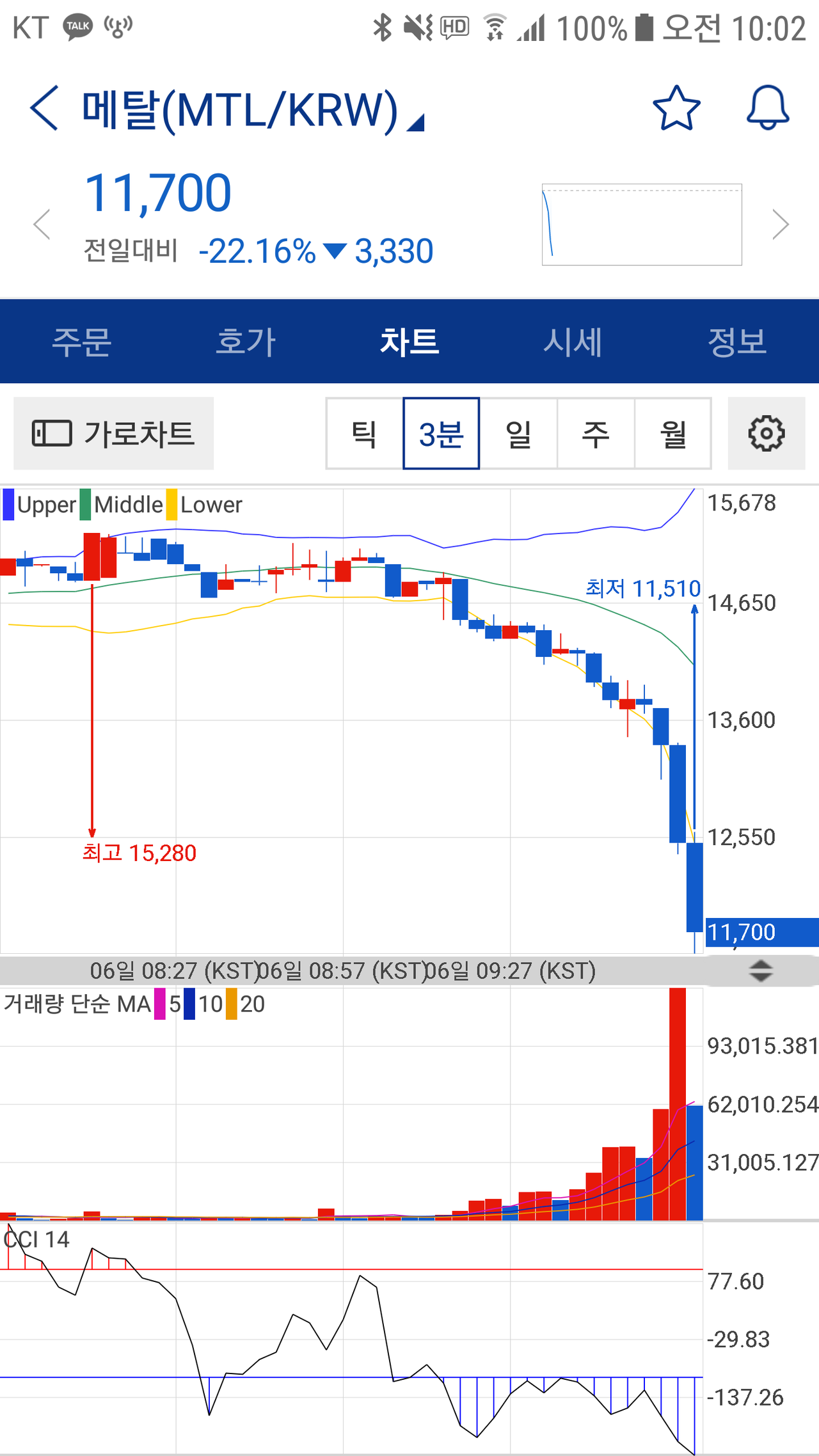The height and width of the screenshot is (1456, 819).
Task: Tap the chart panel resize handle arrows
Action: 761,970
